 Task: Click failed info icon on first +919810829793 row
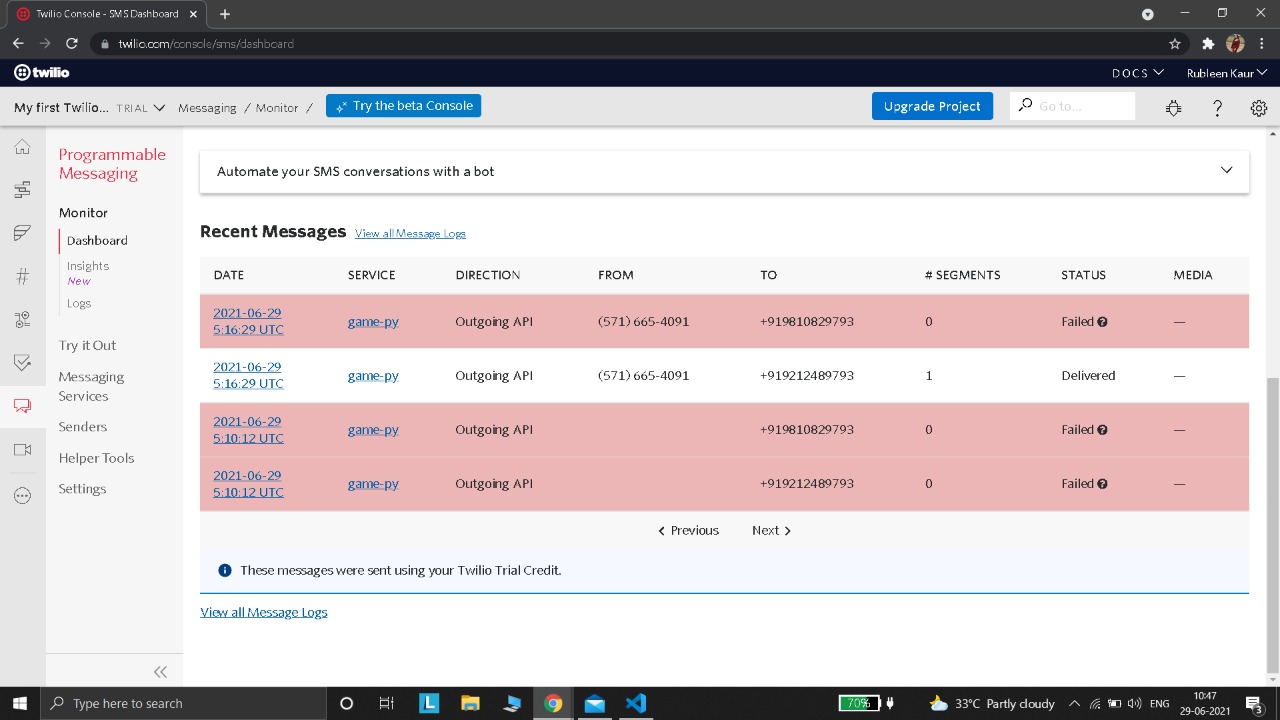(1102, 322)
